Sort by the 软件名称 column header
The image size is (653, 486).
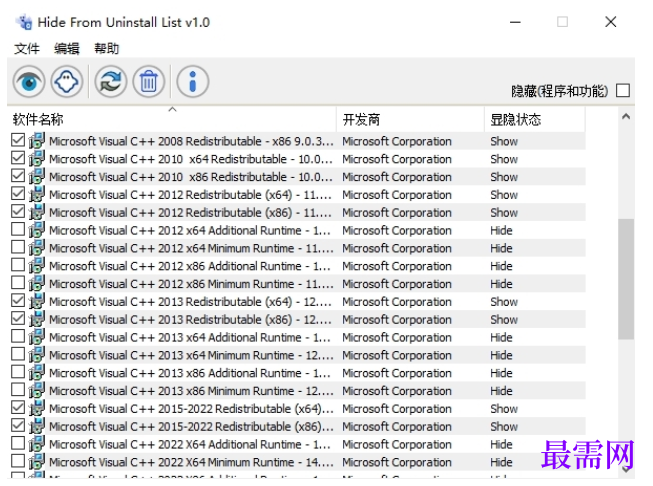[172, 120]
